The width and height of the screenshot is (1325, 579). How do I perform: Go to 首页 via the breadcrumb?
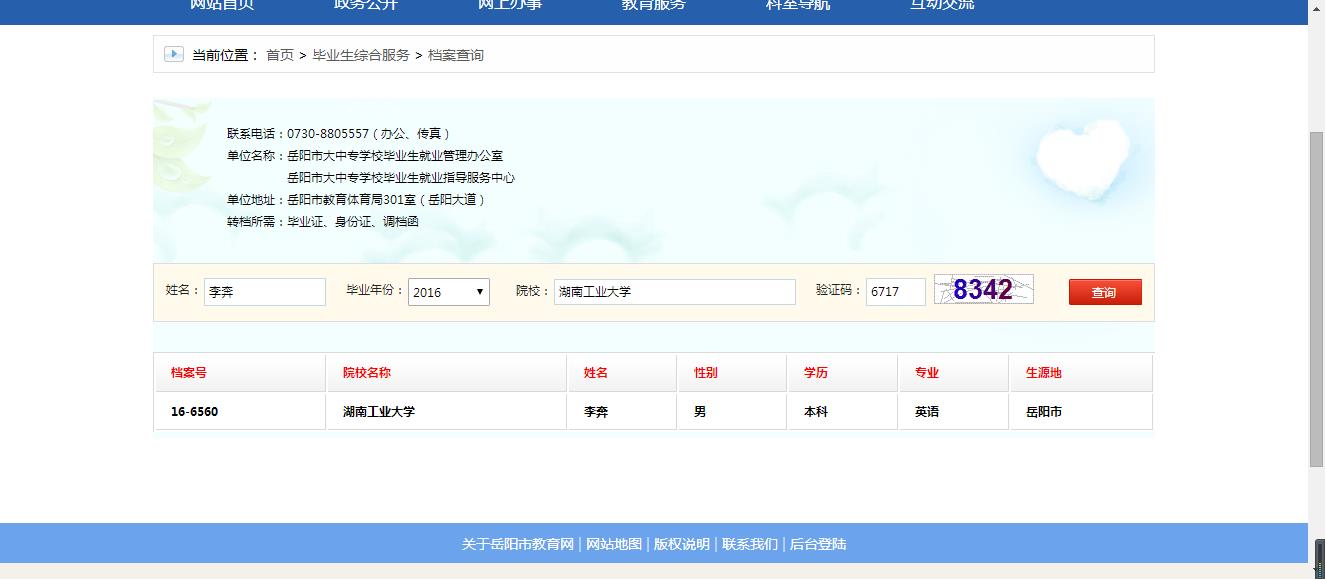point(280,55)
